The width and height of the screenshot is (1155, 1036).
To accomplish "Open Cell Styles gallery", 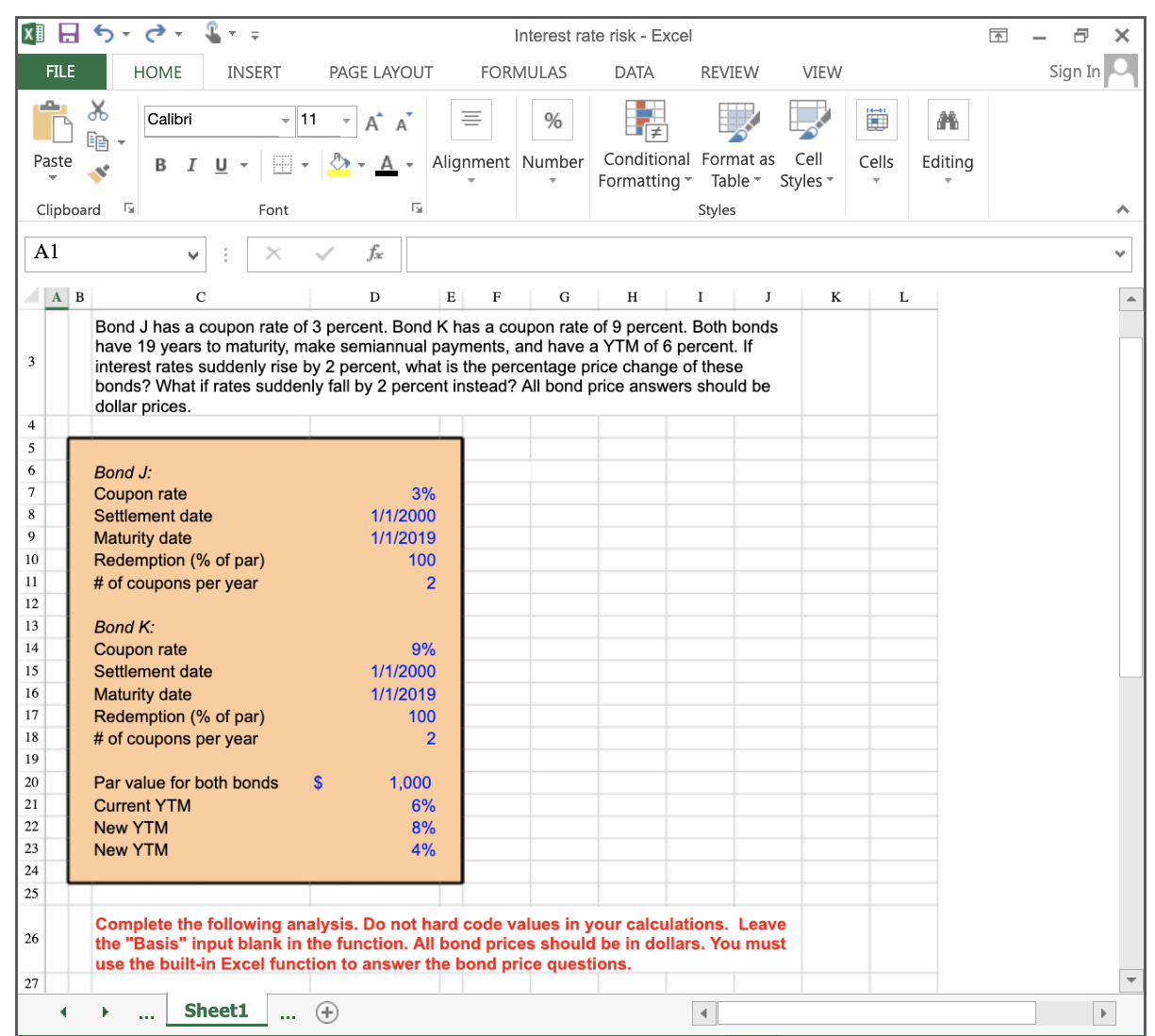I will coord(808,144).
